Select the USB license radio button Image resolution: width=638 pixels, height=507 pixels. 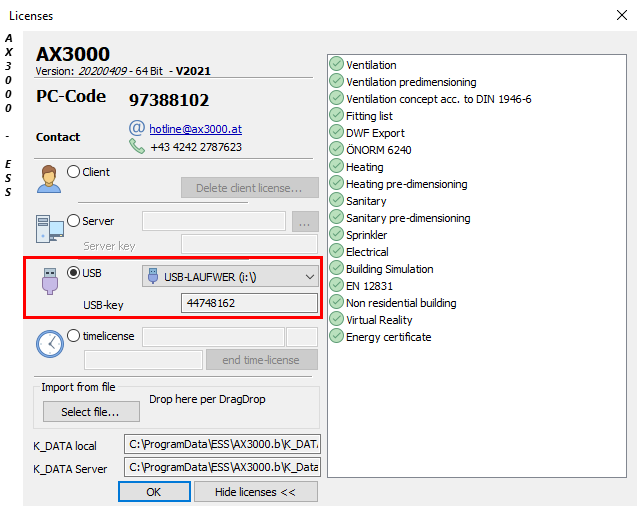[x=74, y=272]
